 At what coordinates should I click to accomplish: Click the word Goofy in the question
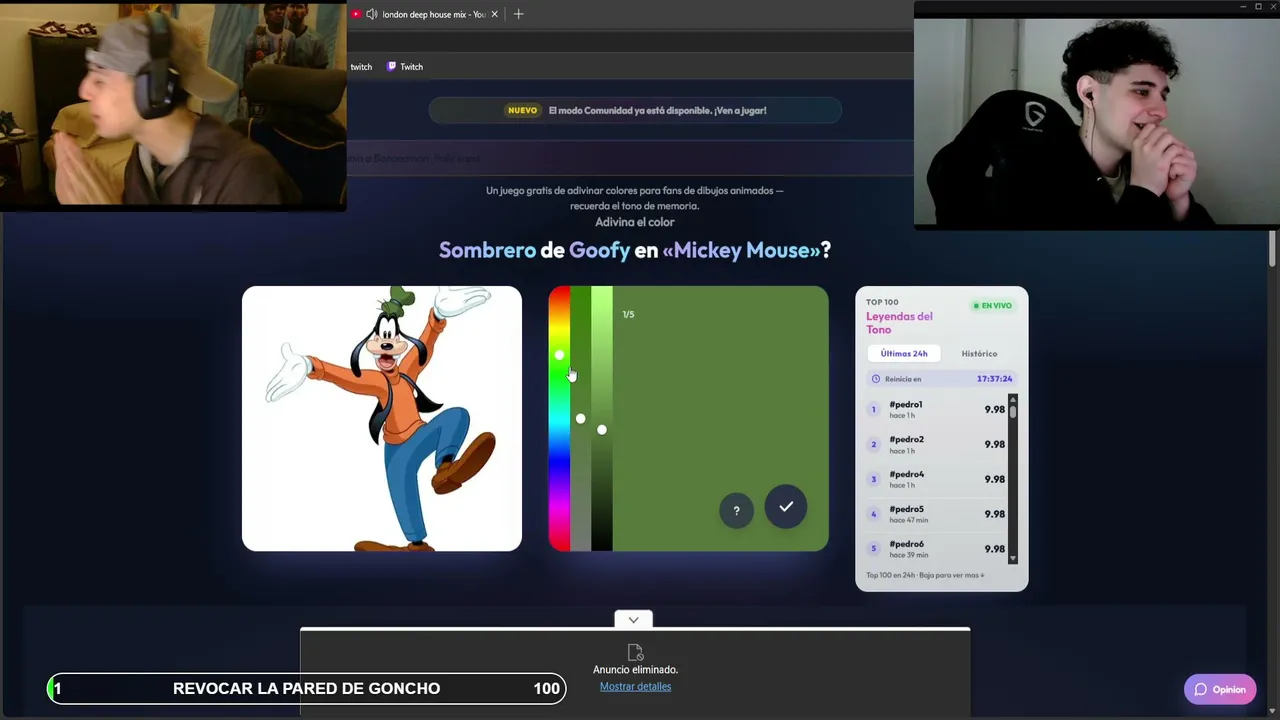[599, 250]
